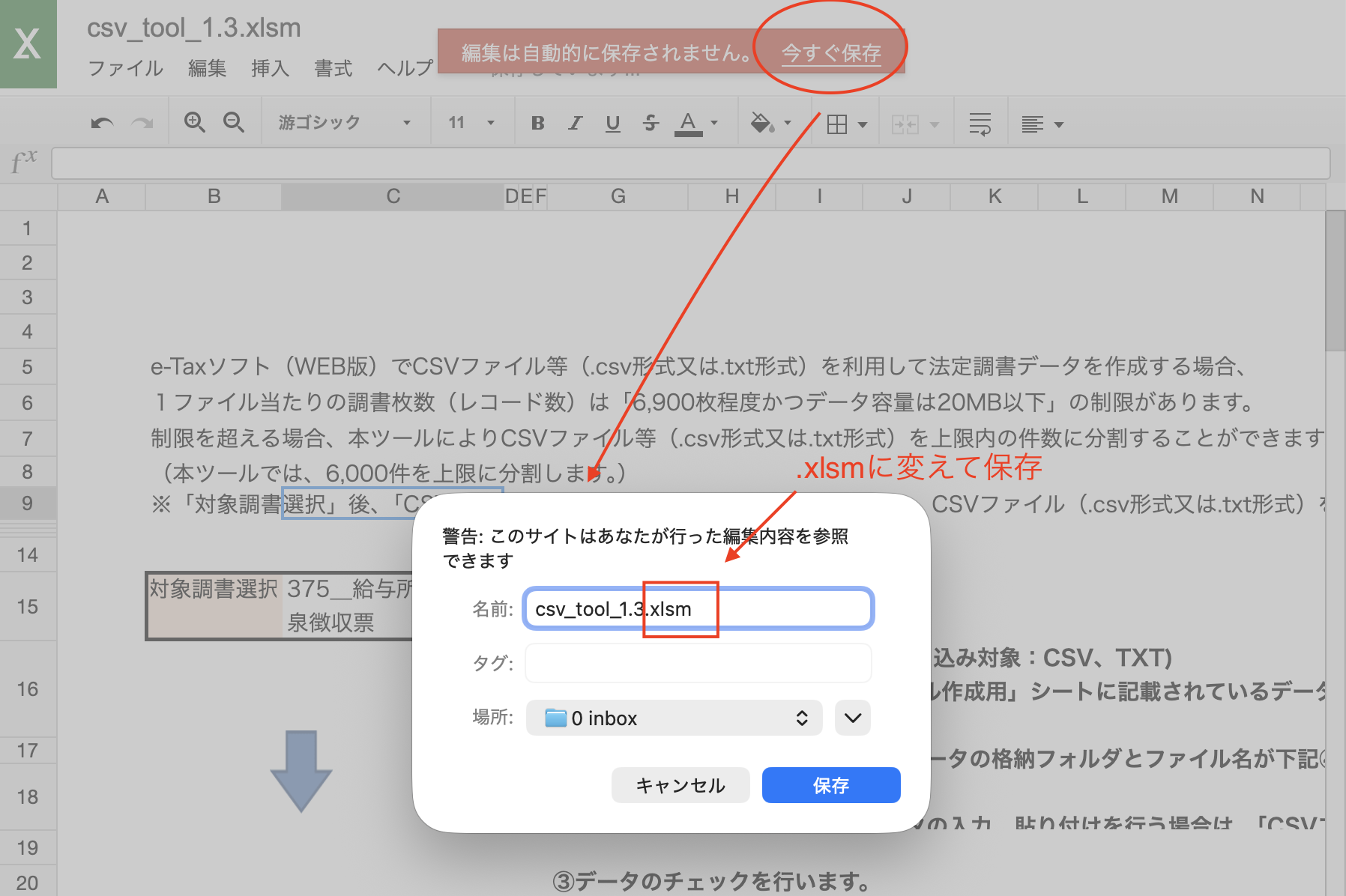Click the zoom in magnifier icon
Viewport: 1346px width, 896px height.
(x=195, y=123)
